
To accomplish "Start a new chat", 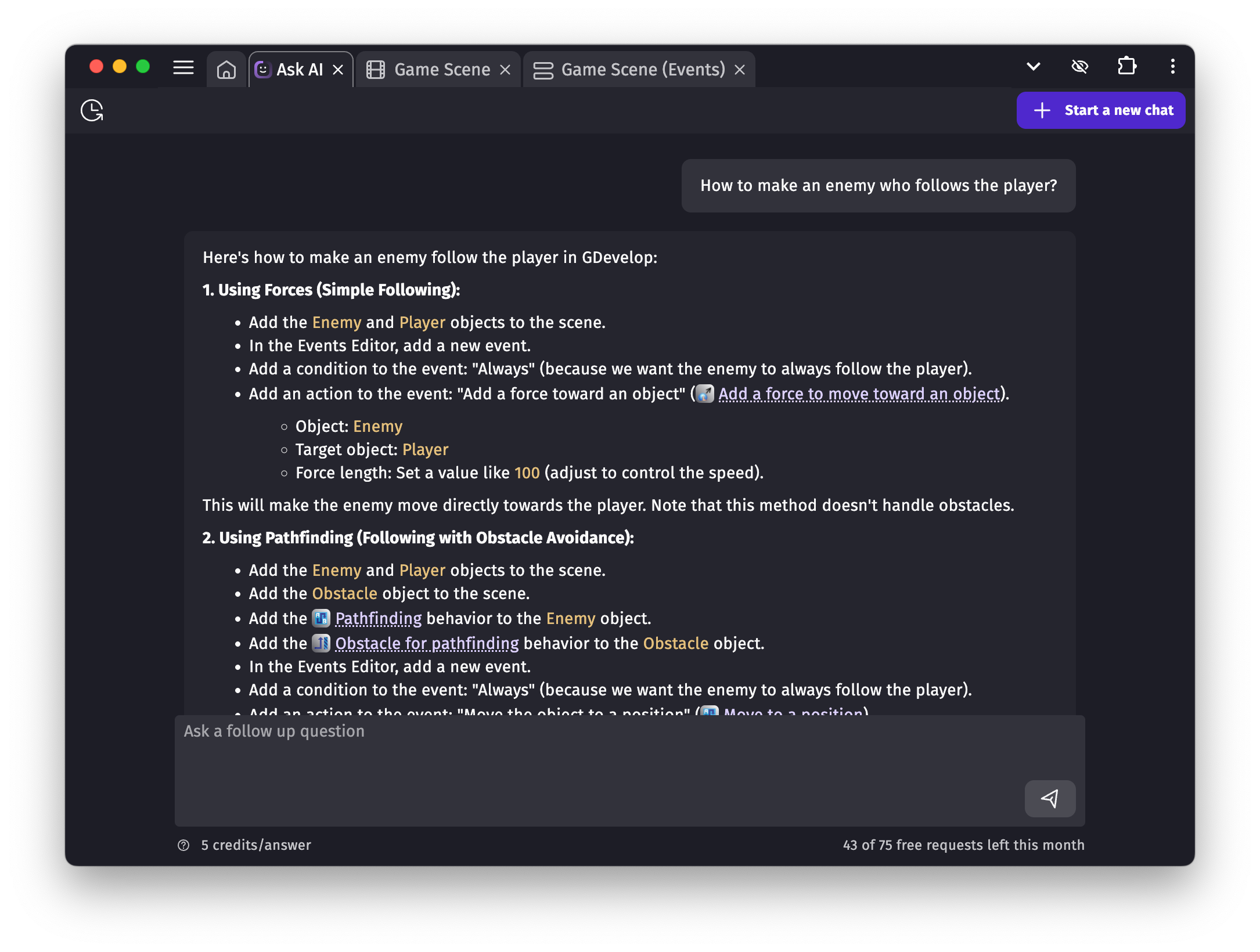I will [x=1101, y=110].
